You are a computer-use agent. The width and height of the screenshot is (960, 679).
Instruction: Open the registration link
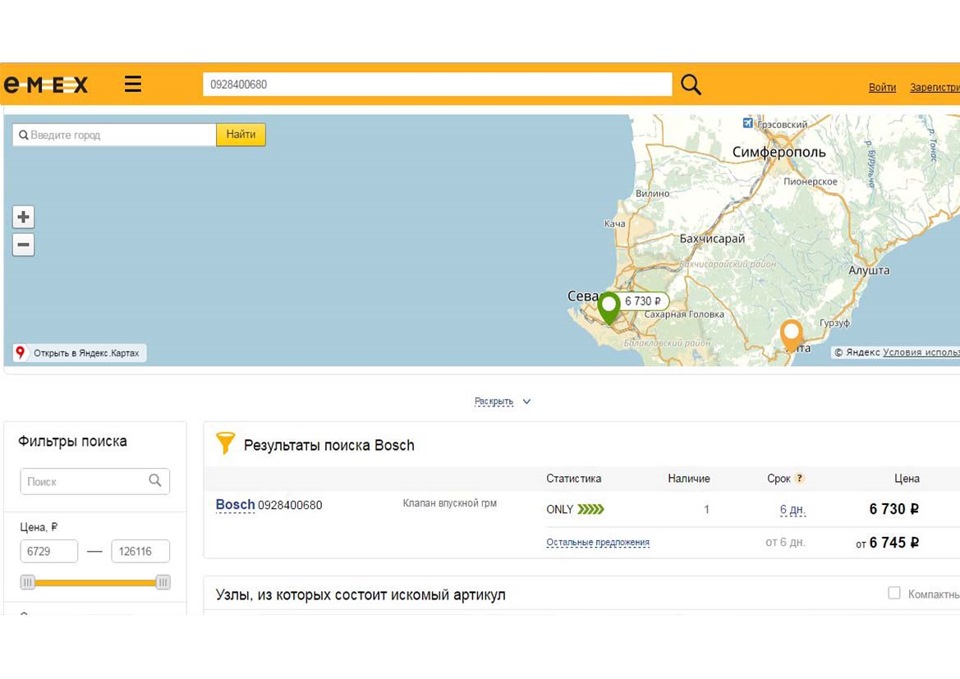(934, 88)
